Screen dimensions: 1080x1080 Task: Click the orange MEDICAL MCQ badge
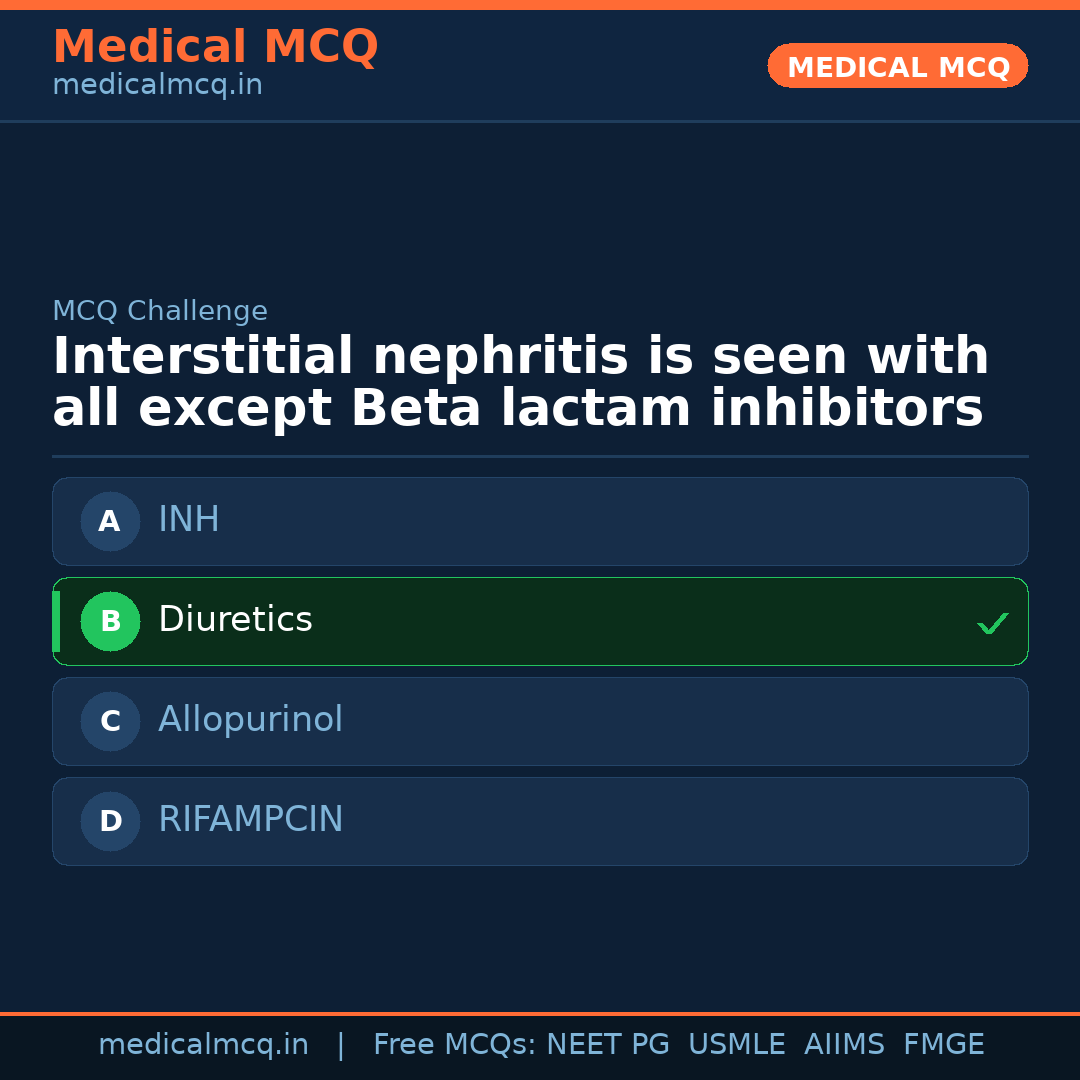(897, 66)
